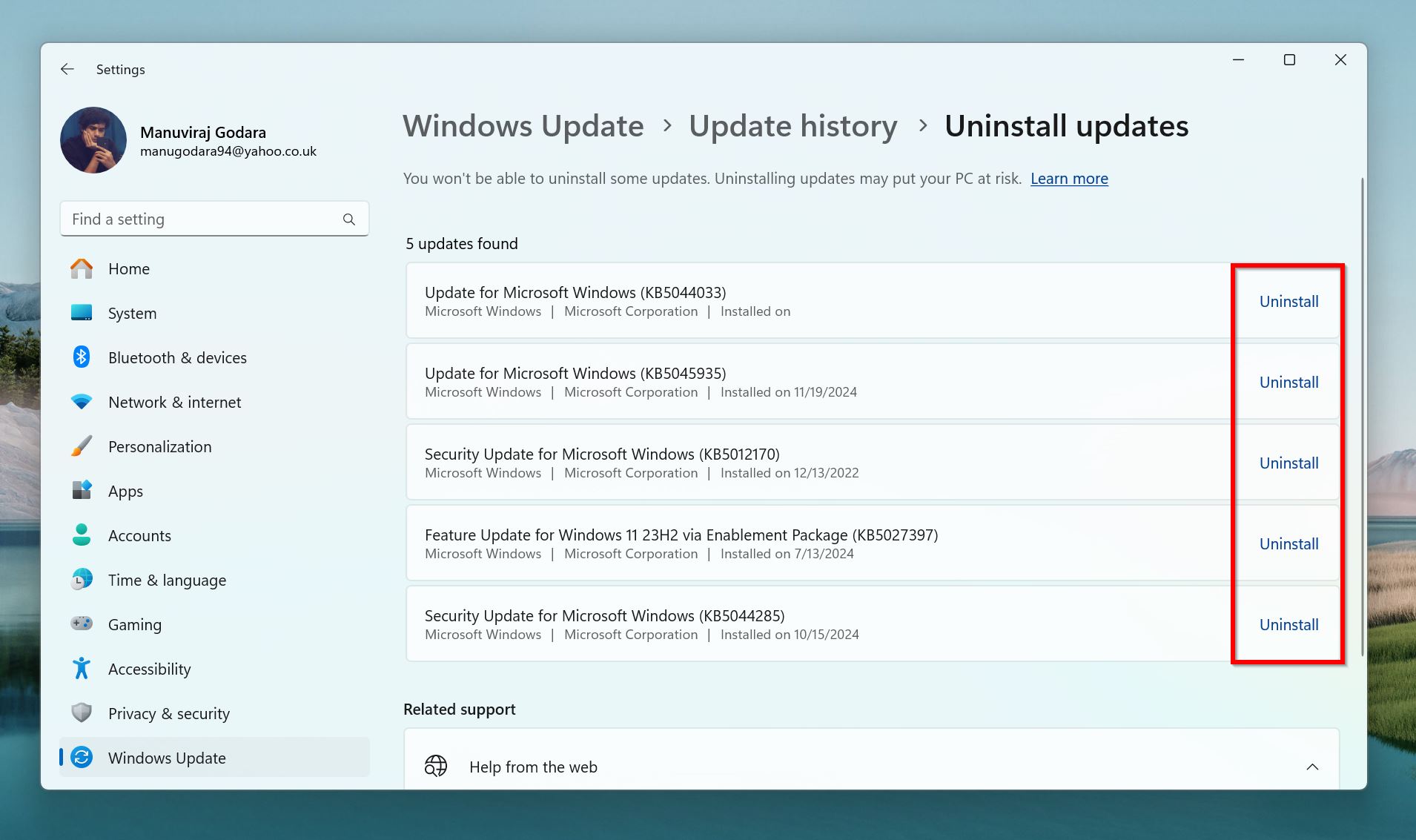The width and height of the screenshot is (1416, 840).
Task: Select the System monitor icon
Action: pos(82,313)
